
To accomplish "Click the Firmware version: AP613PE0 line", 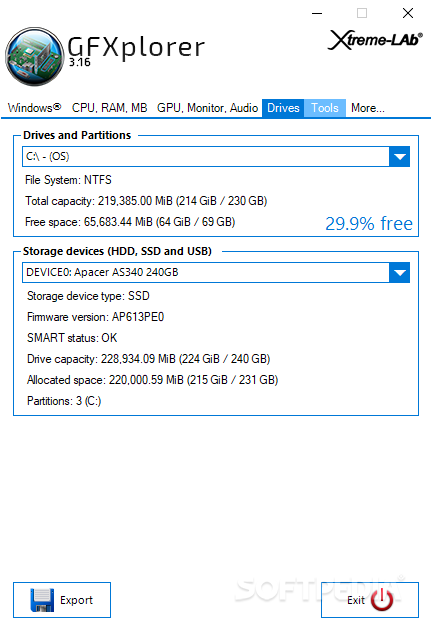I will (x=96, y=317).
